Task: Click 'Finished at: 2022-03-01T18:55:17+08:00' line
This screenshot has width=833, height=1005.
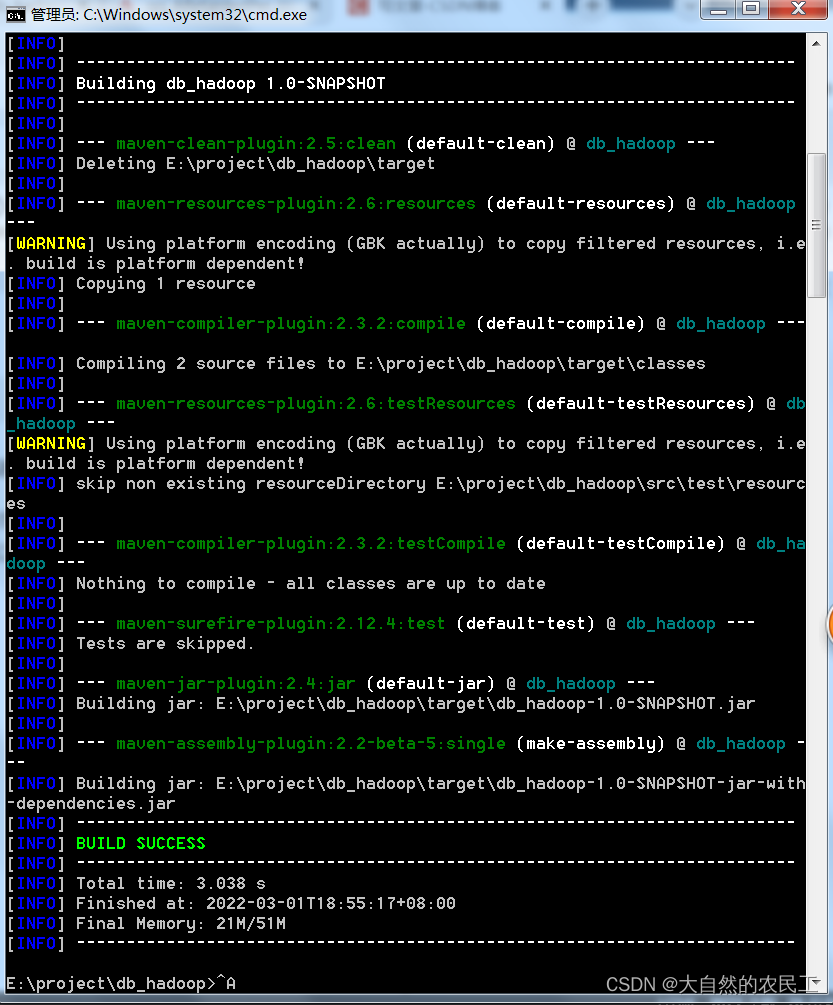Action: [266, 904]
